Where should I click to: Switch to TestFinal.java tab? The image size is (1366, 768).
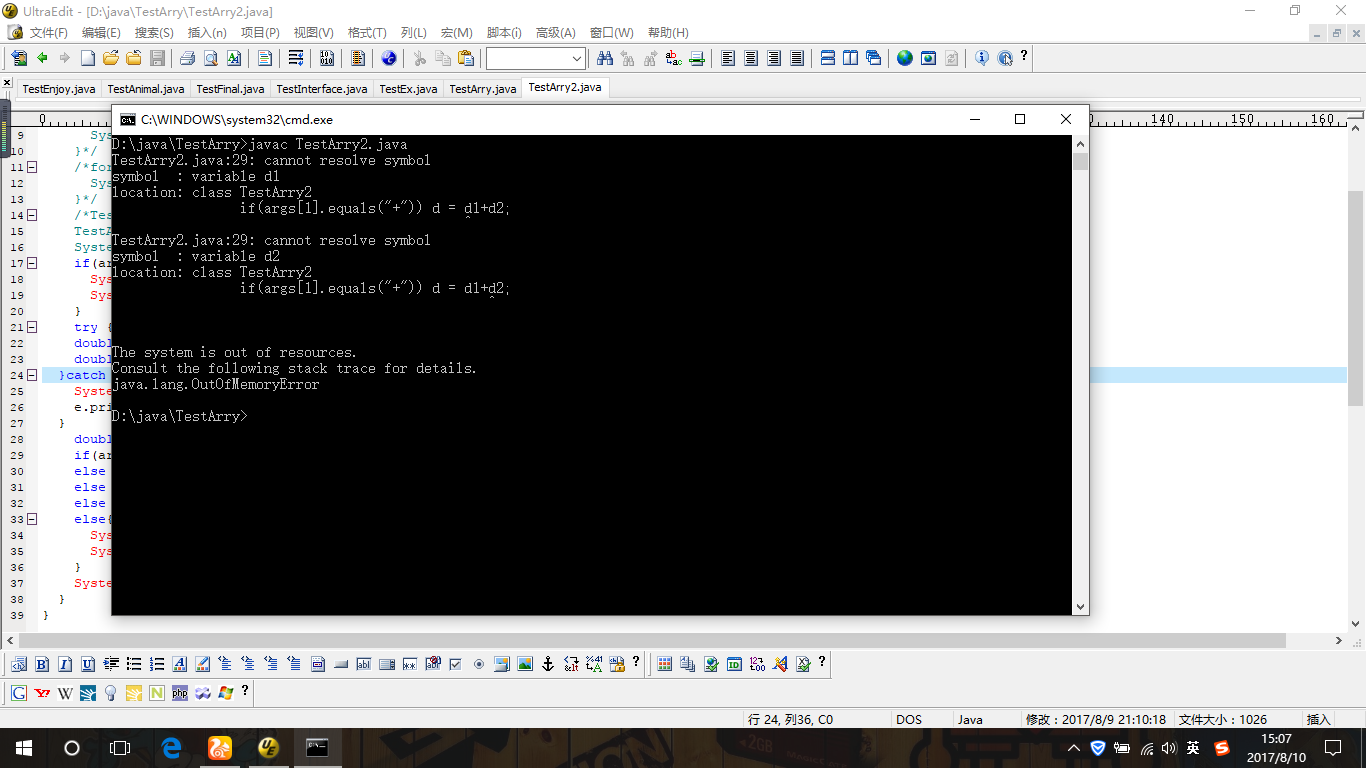tap(230, 89)
